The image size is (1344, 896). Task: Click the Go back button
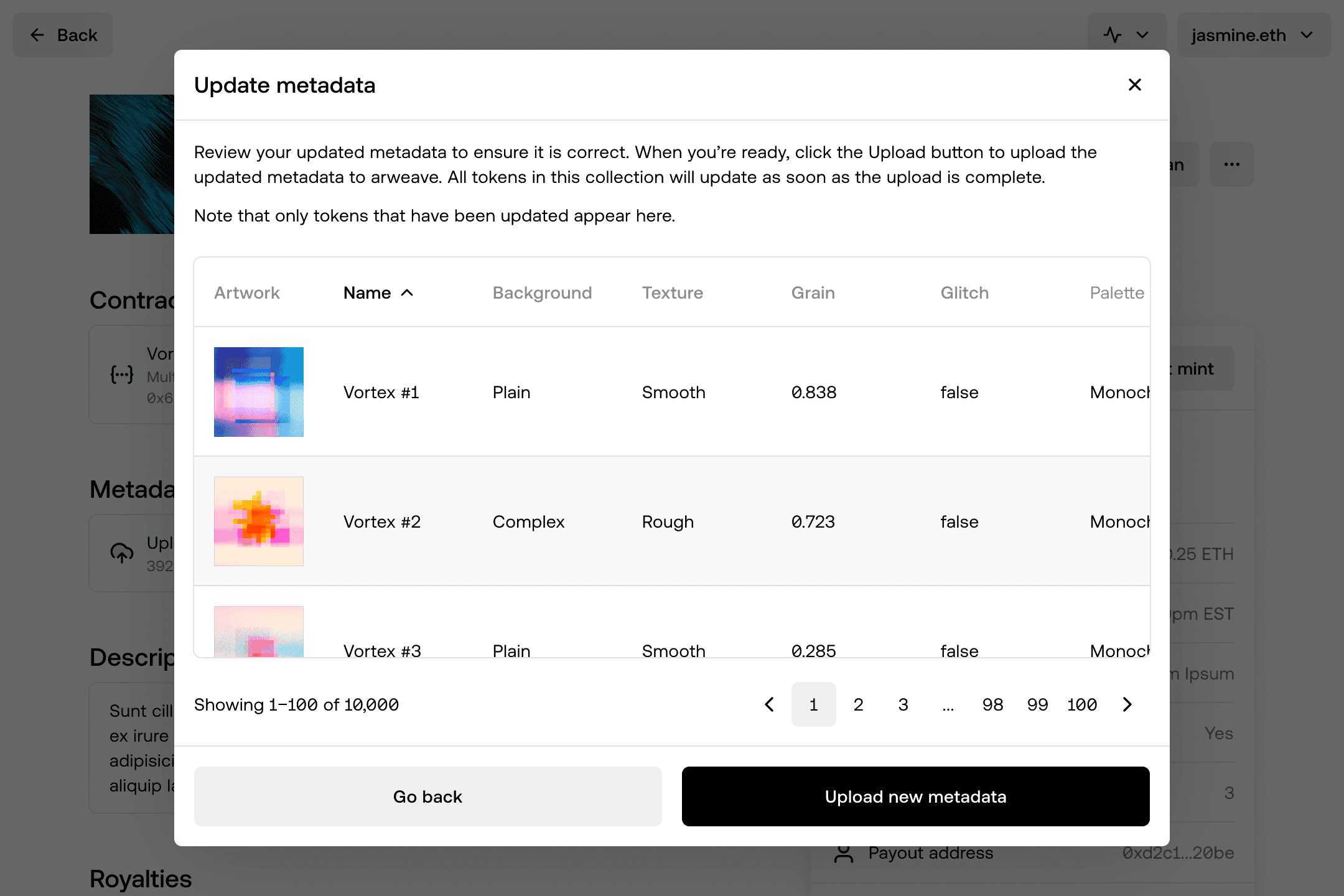[x=427, y=796]
